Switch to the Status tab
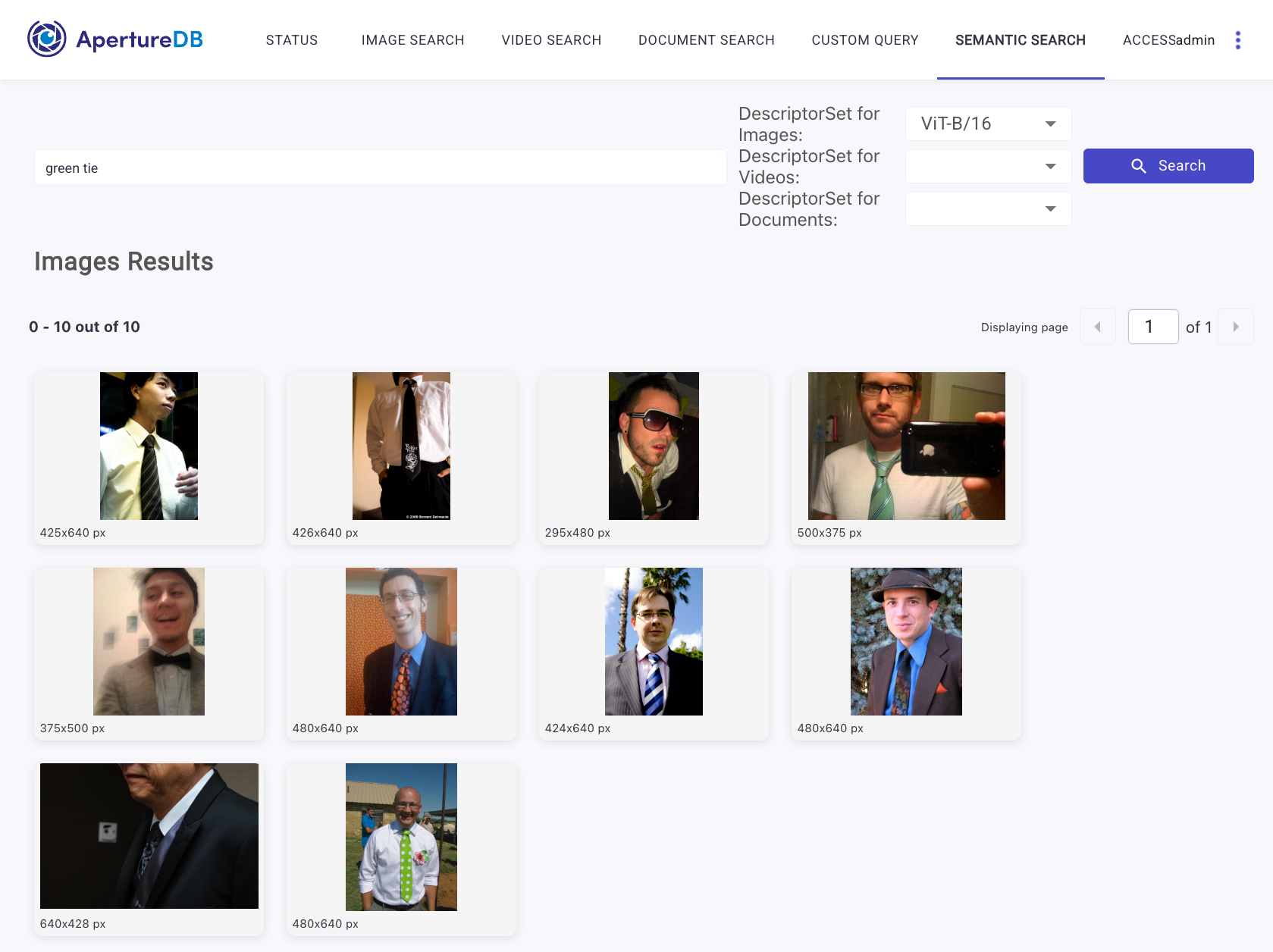The width and height of the screenshot is (1273, 952). tap(292, 40)
